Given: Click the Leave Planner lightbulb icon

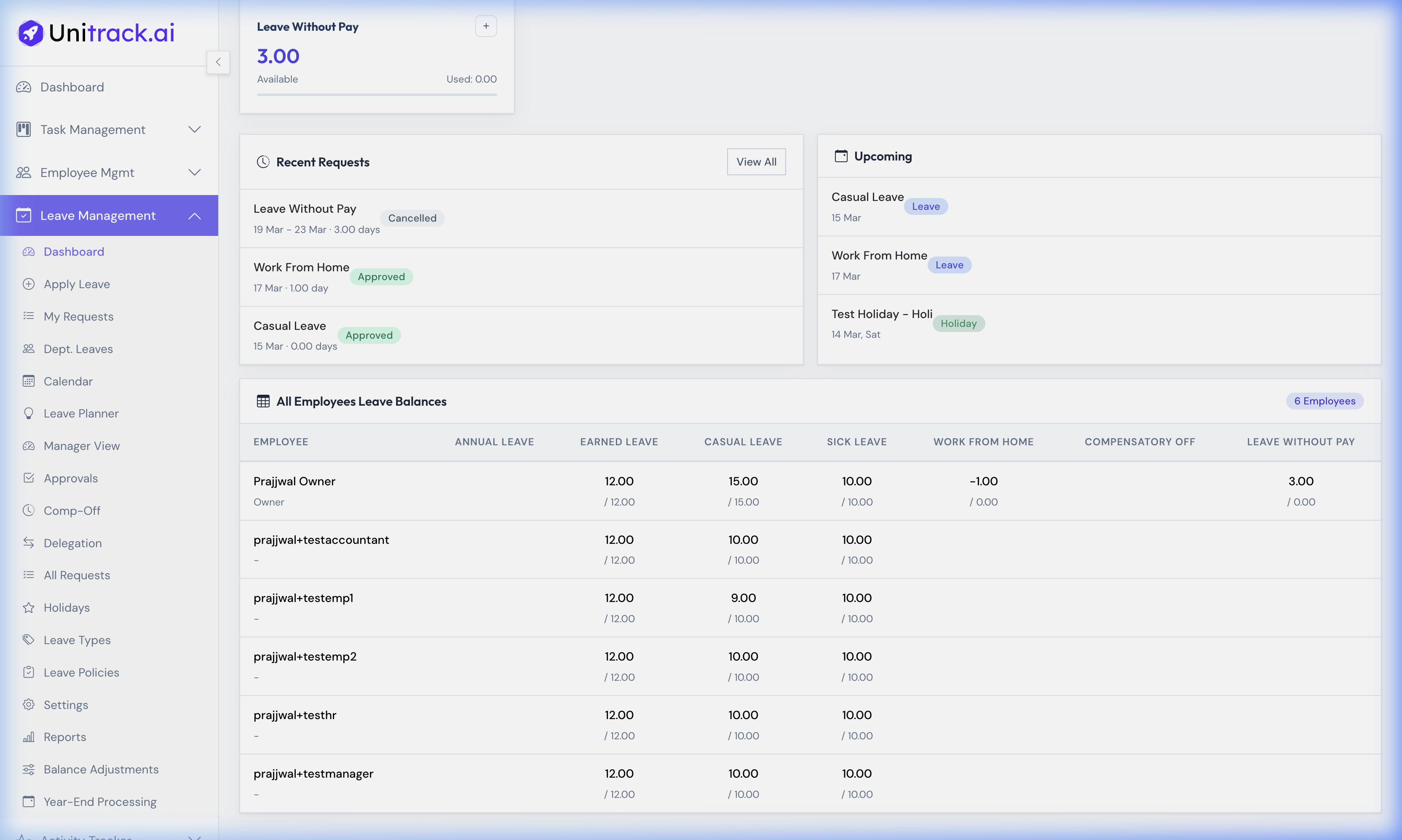Looking at the screenshot, I should (x=29, y=413).
